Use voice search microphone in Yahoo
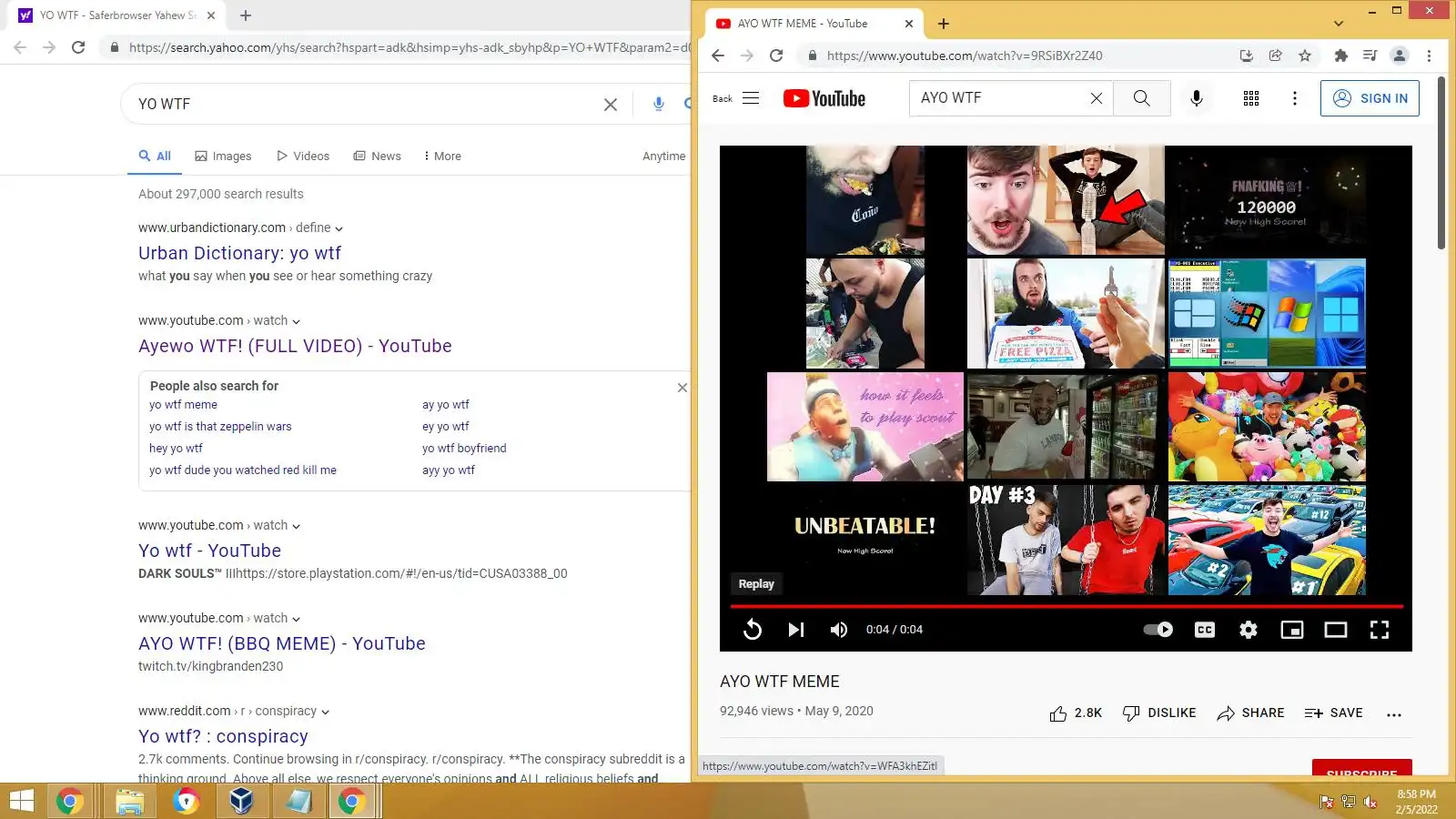Image resolution: width=1456 pixels, height=819 pixels. pyautogui.click(x=659, y=104)
